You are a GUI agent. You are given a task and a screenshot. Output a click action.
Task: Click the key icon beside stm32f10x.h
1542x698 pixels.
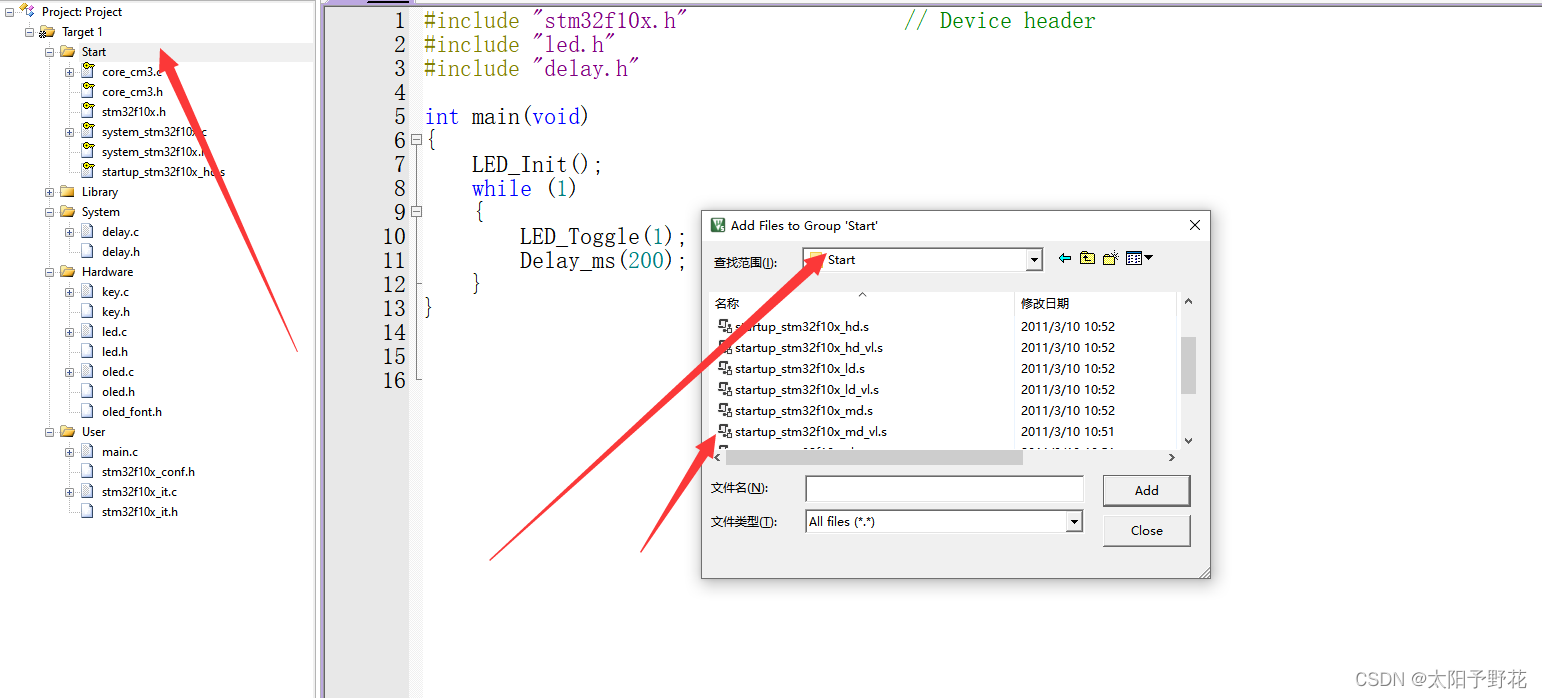point(88,111)
